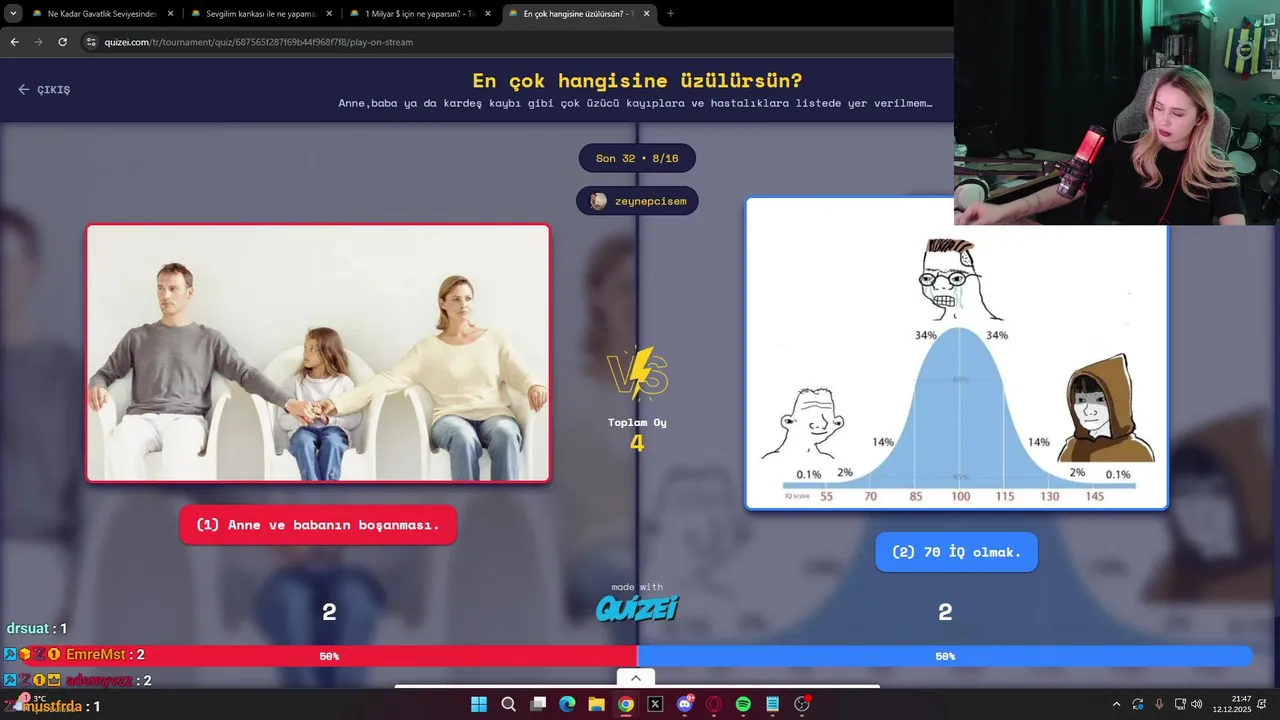
Task: Click the red 50% vote bar
Action: click(318, 656)
